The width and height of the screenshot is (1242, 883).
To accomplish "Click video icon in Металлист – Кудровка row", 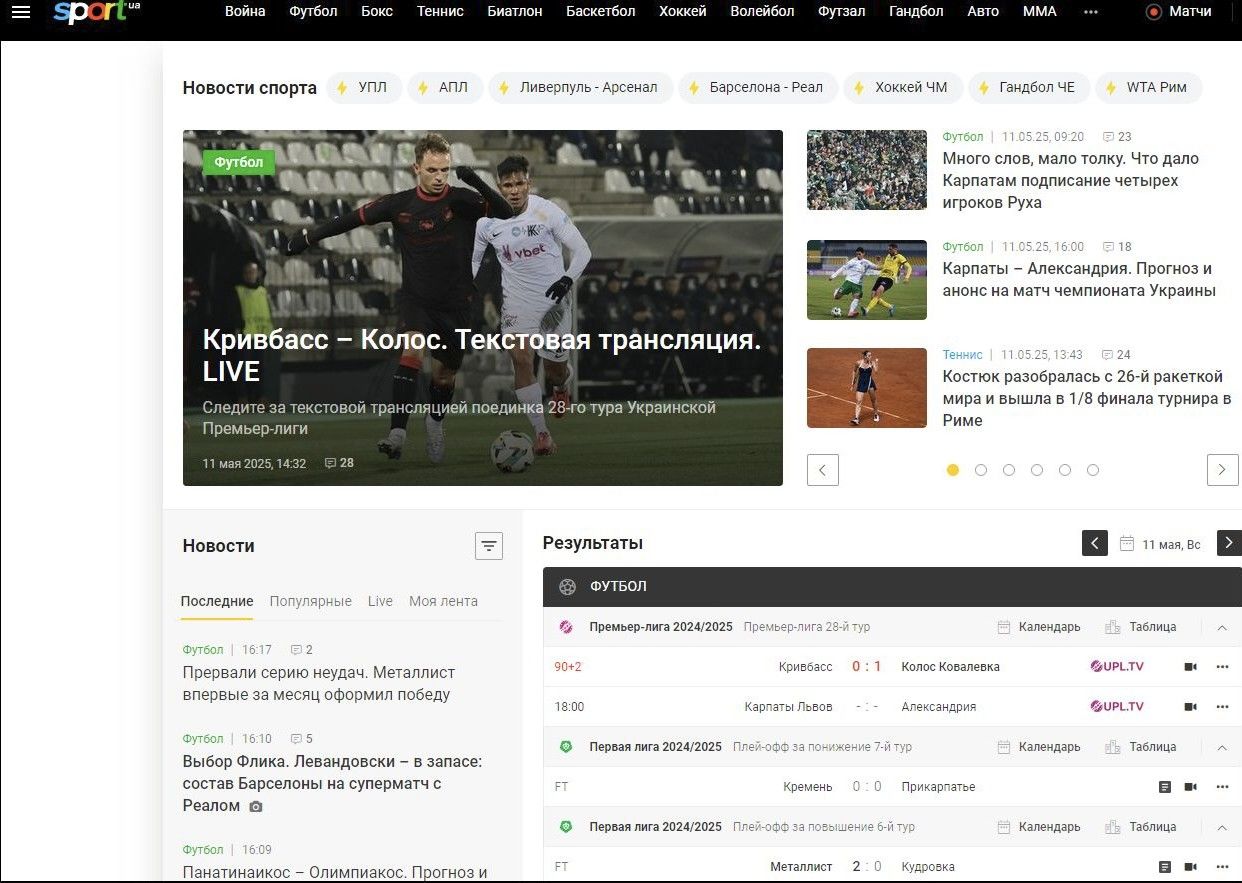I will tap(1191, 867).
